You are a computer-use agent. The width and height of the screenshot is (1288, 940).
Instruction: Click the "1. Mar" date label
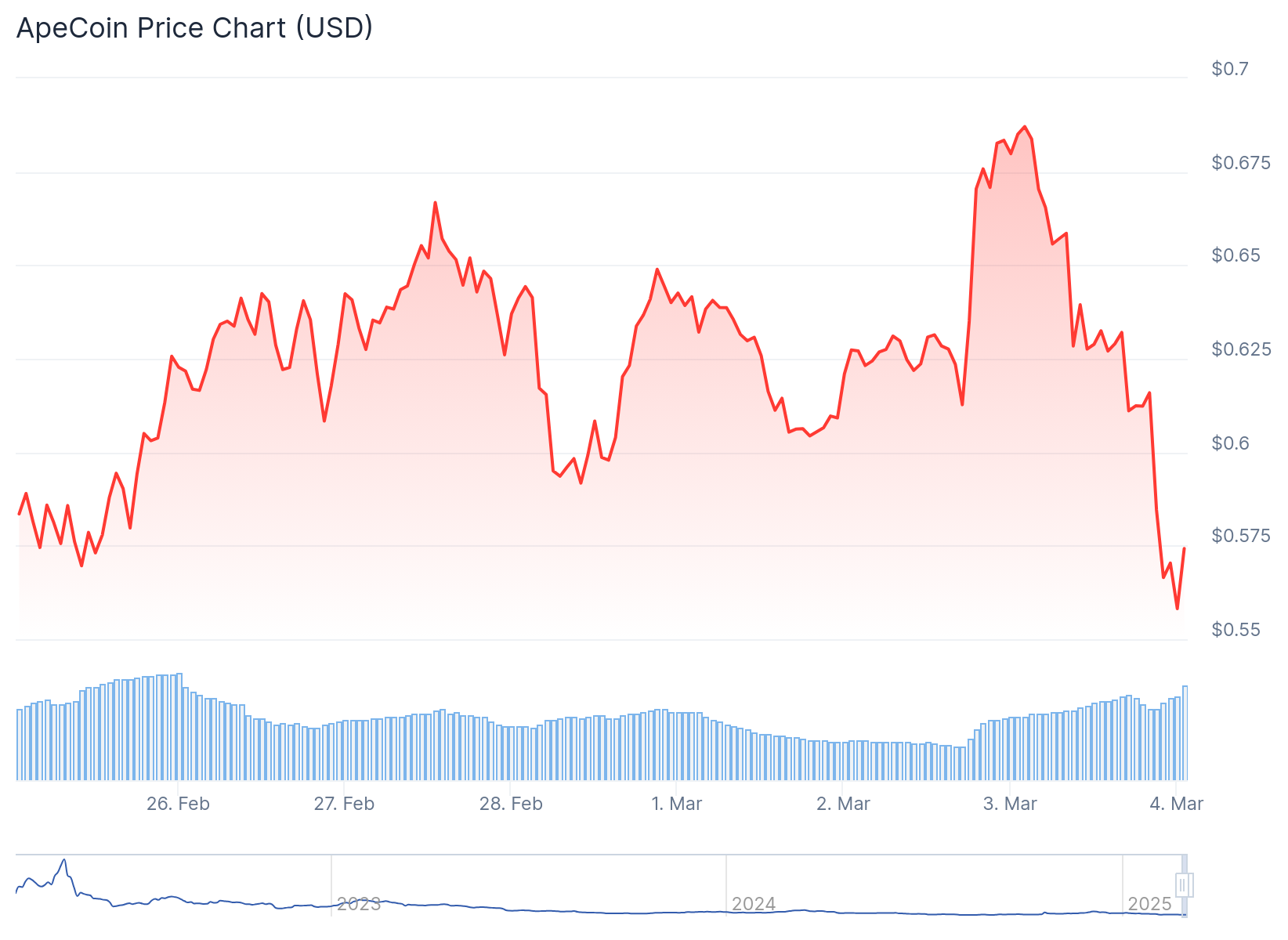[677, 804]
